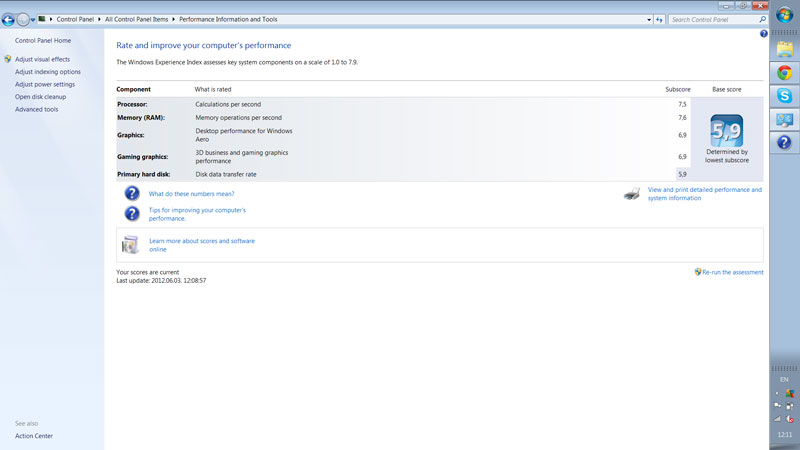
Task: Click the Primary hard disk subscore 5,9
Action: point(682,174)
